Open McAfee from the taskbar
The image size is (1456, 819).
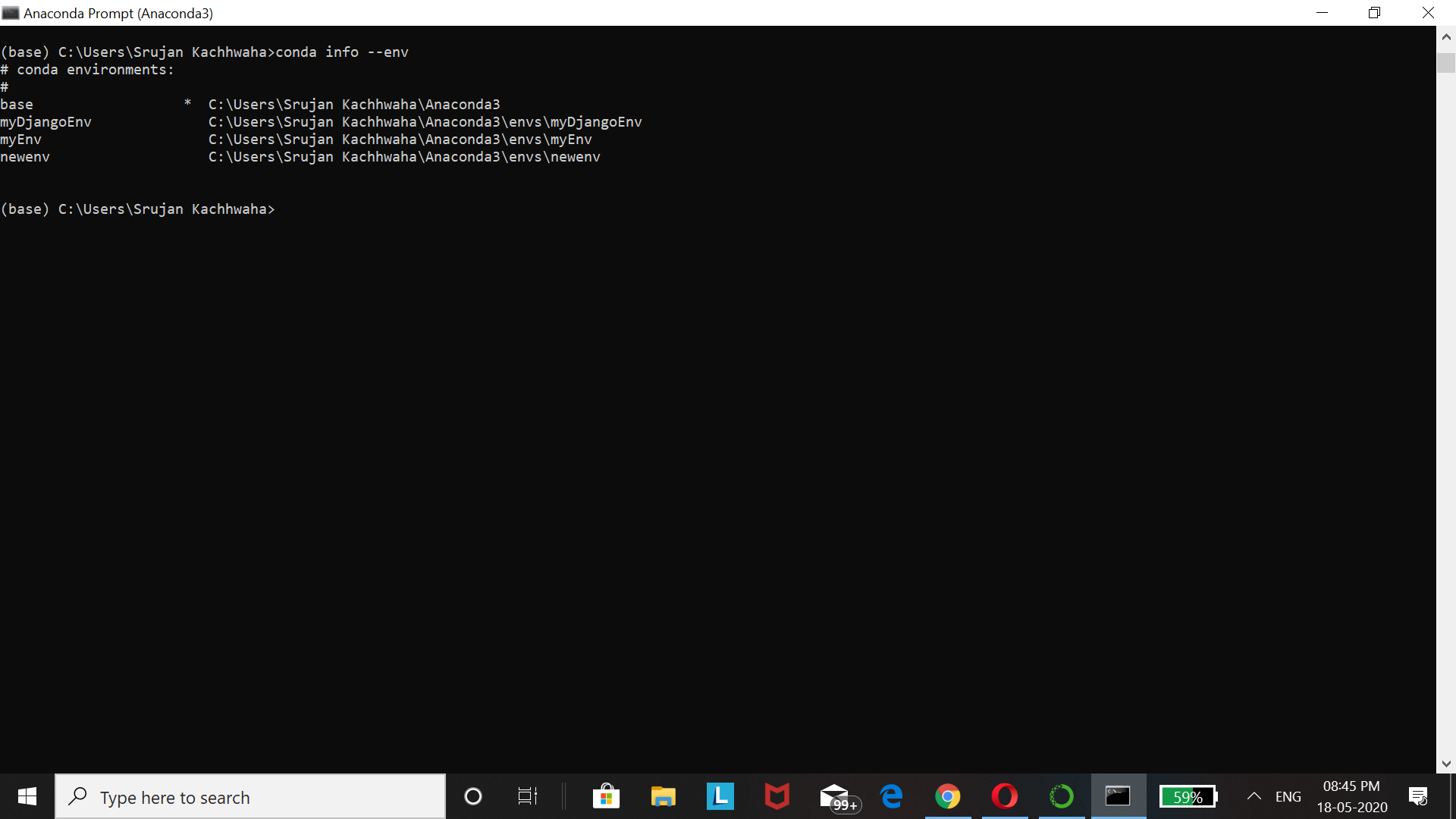pyautogui.click(x=777, y=796)
